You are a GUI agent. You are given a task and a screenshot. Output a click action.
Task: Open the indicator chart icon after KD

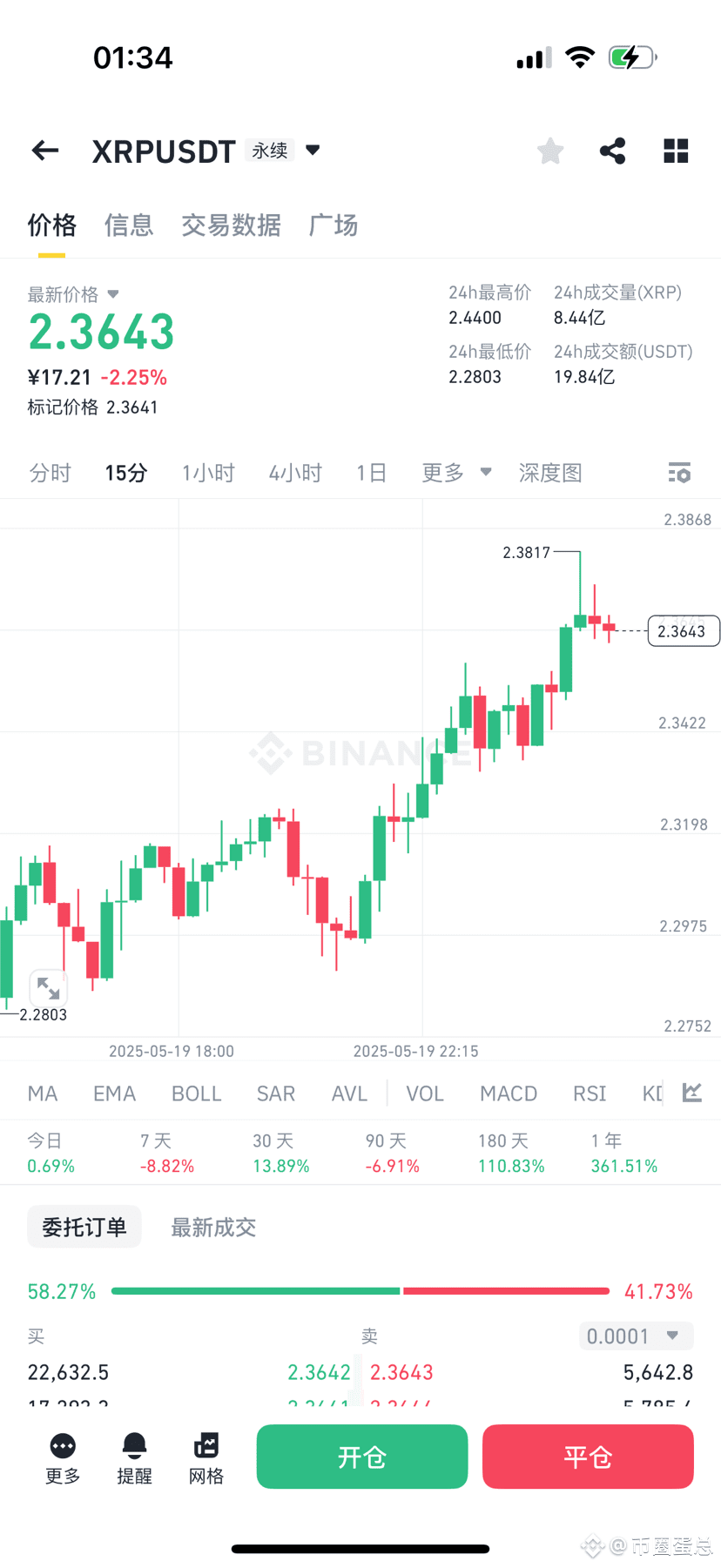(x=692, y=1093)
